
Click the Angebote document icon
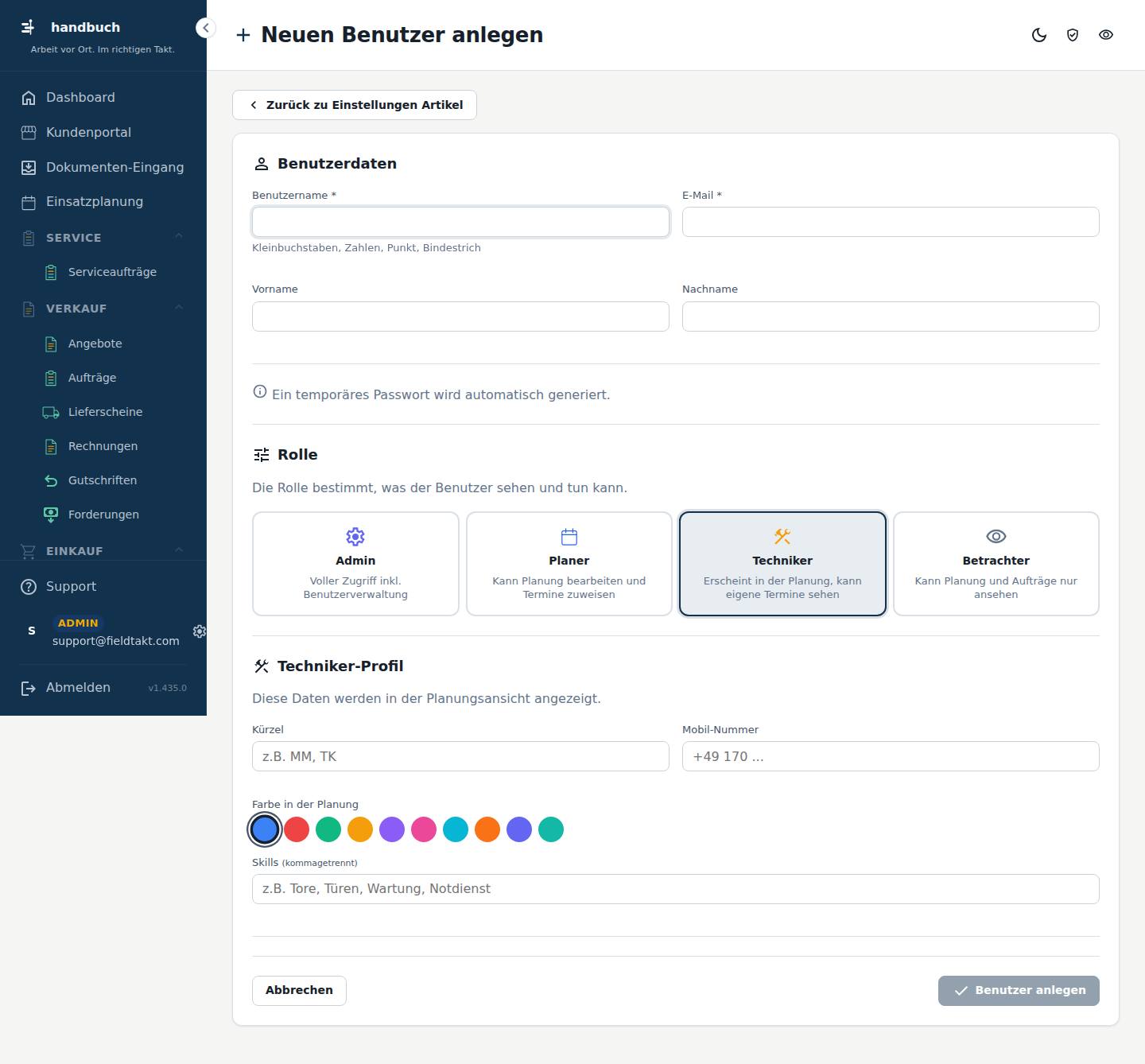tap(51, 344)
